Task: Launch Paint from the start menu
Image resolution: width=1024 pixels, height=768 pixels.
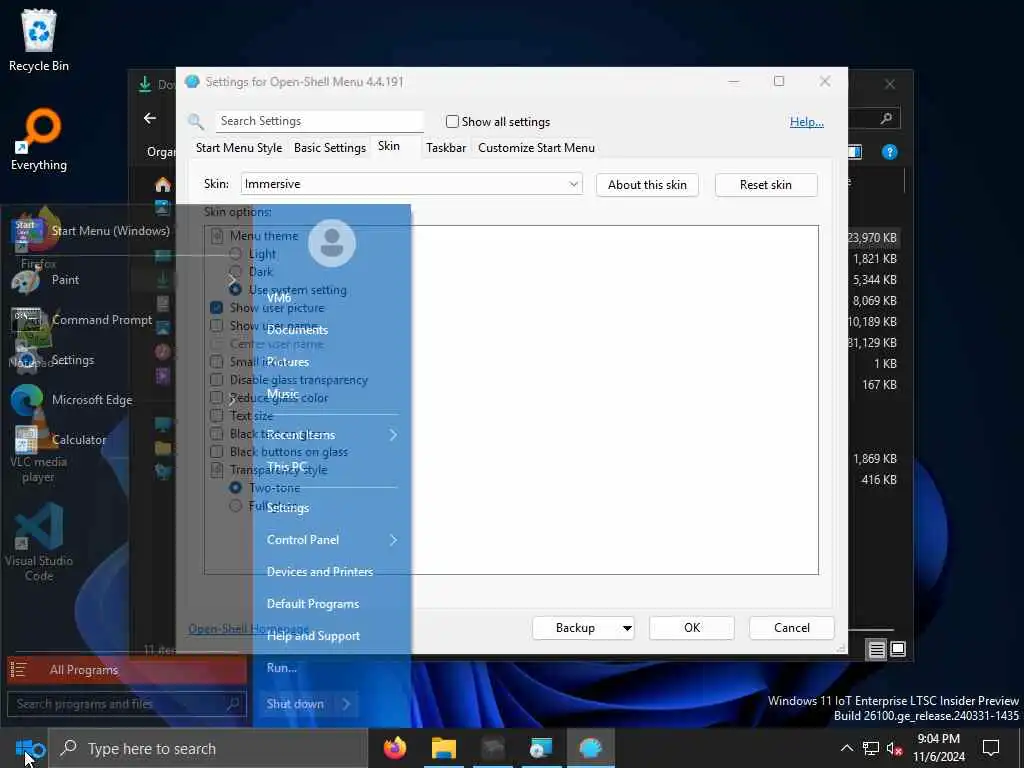Action: tap(46, 280)
